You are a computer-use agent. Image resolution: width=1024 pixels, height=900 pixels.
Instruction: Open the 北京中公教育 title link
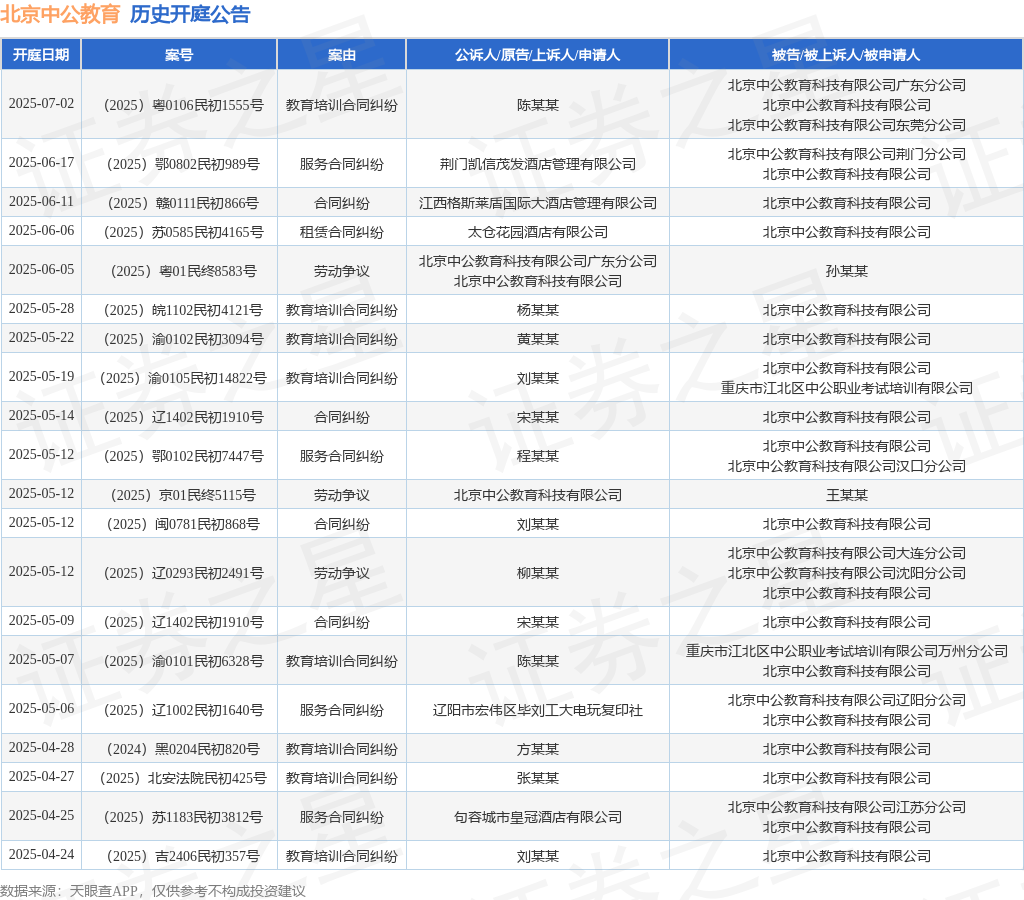tap(60, 14)
